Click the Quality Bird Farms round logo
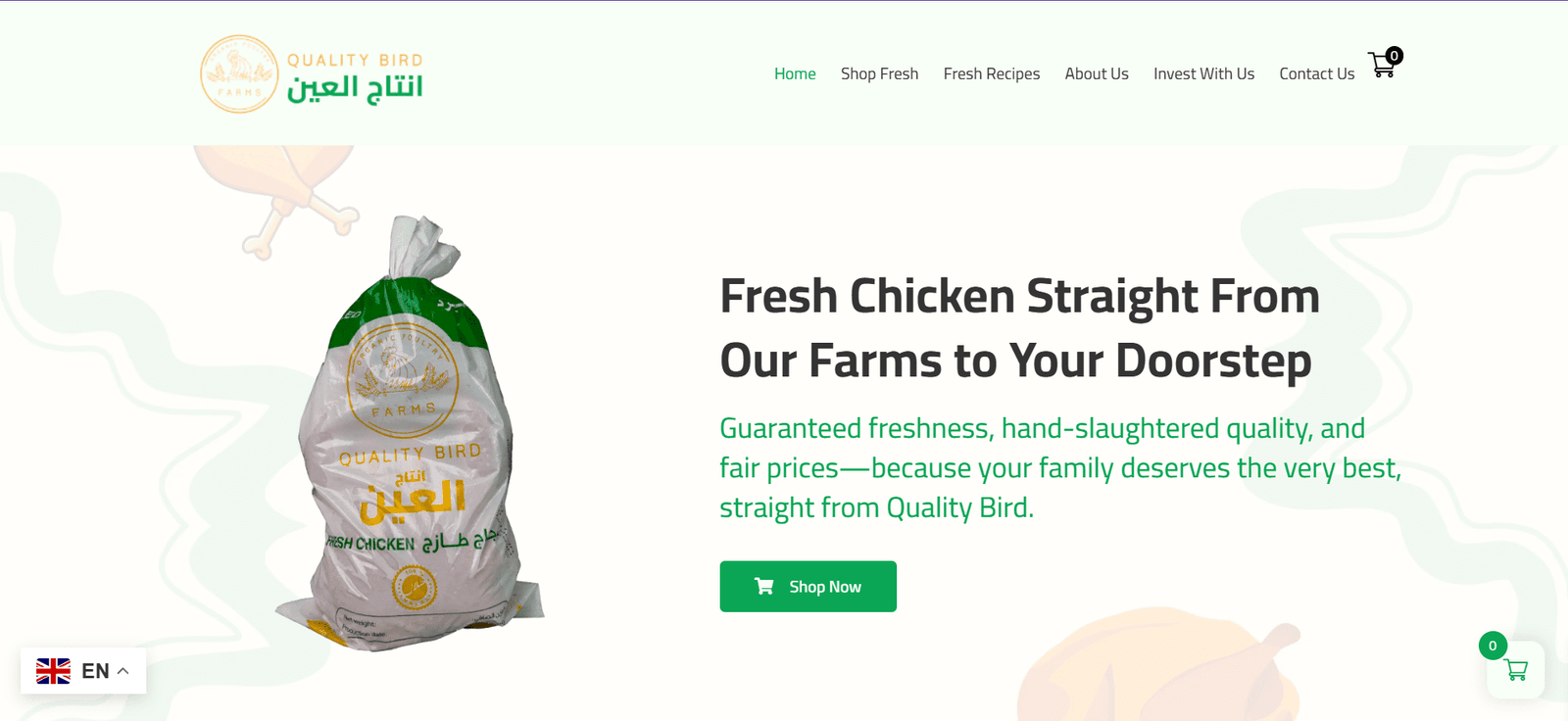 (x=239, y=74)
